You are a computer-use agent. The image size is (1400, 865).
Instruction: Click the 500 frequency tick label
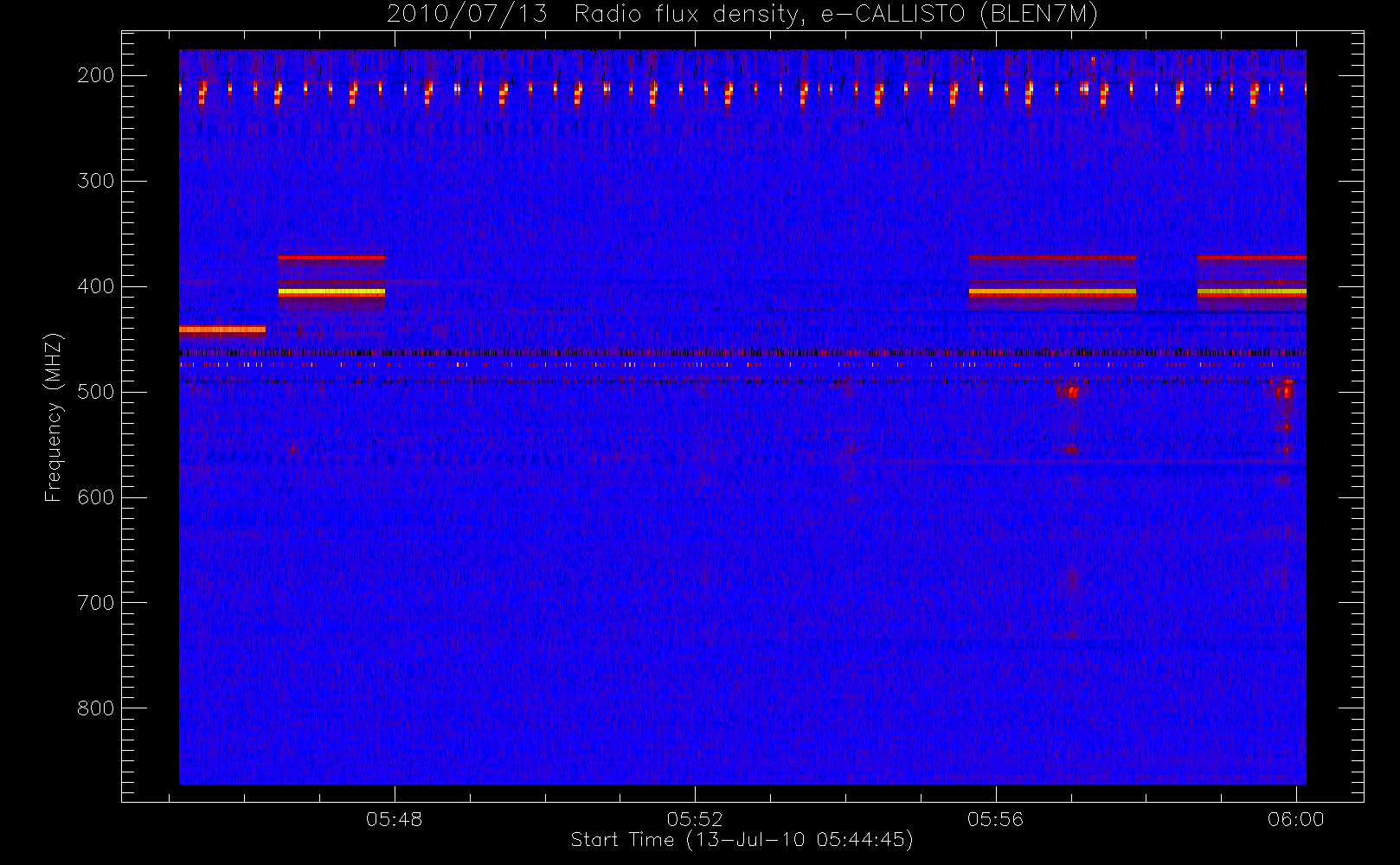pos(96,392)
